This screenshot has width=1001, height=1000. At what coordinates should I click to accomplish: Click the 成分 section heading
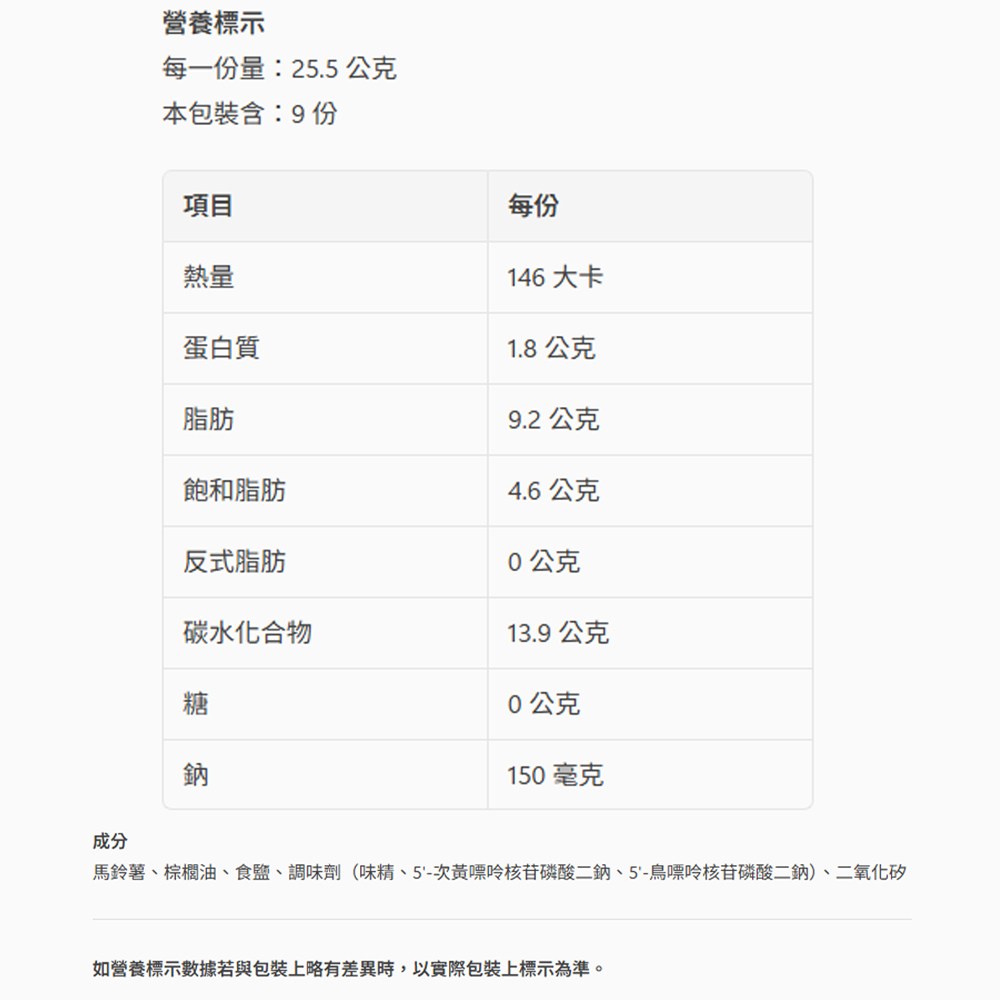(x=110, y=841)
